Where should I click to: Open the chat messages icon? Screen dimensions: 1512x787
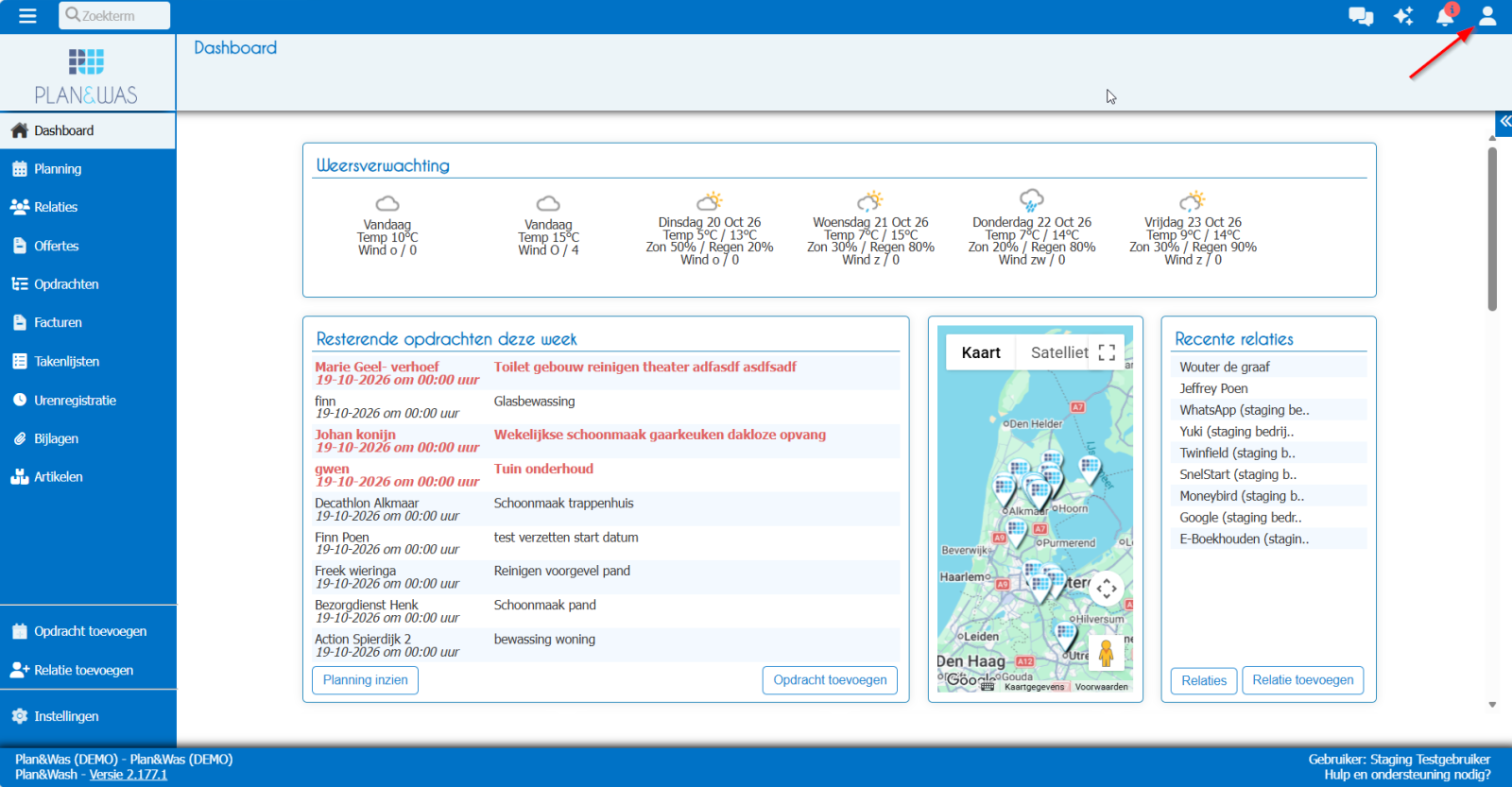tap(1361, 16)
